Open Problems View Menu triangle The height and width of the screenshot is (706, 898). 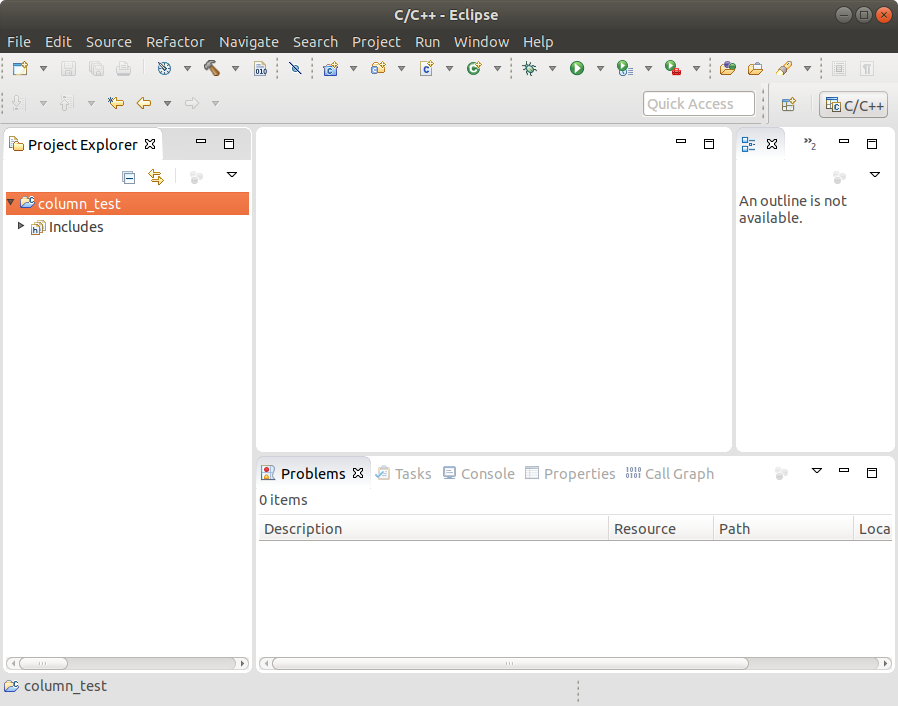817,471
